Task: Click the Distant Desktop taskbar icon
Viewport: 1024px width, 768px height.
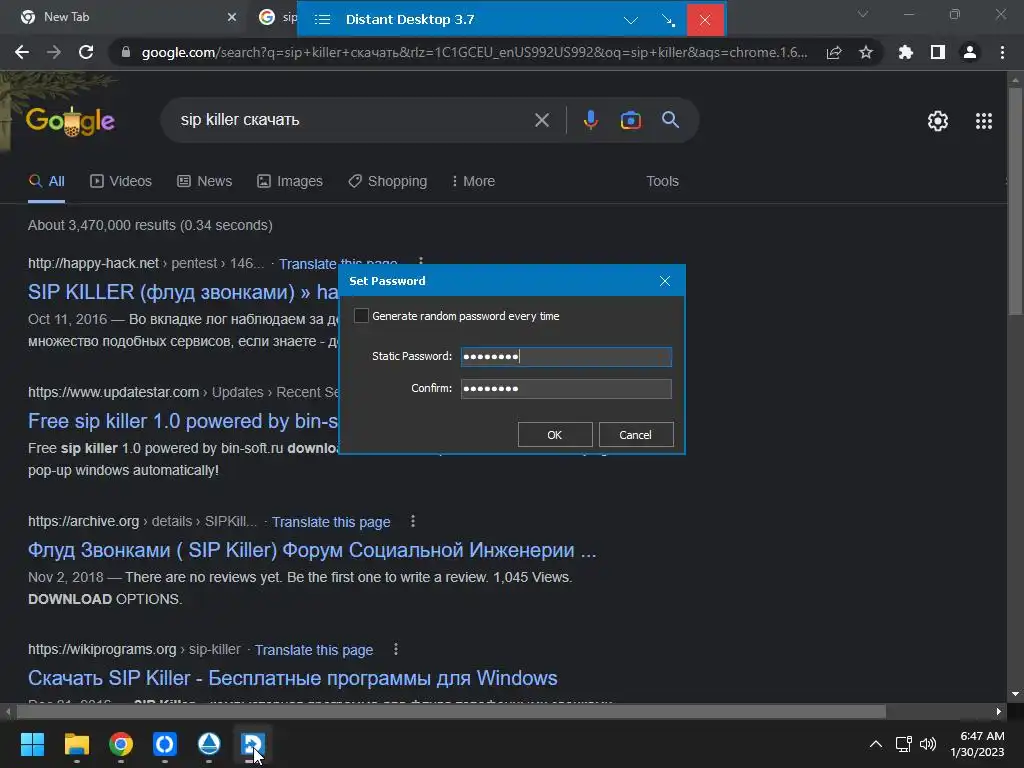Action: (x=253, y=744)
